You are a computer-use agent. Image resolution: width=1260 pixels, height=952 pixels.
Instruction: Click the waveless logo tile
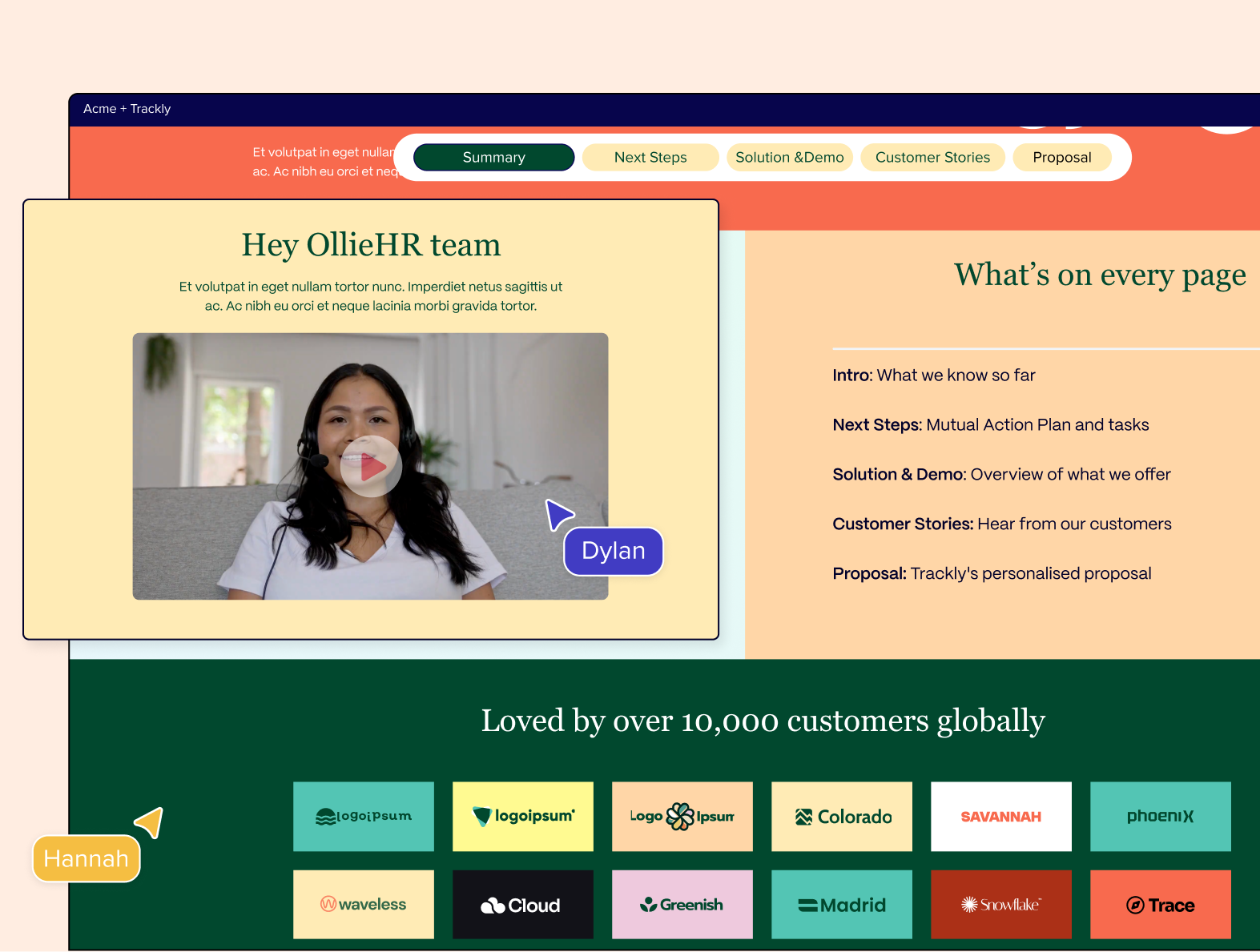point(364,905)
